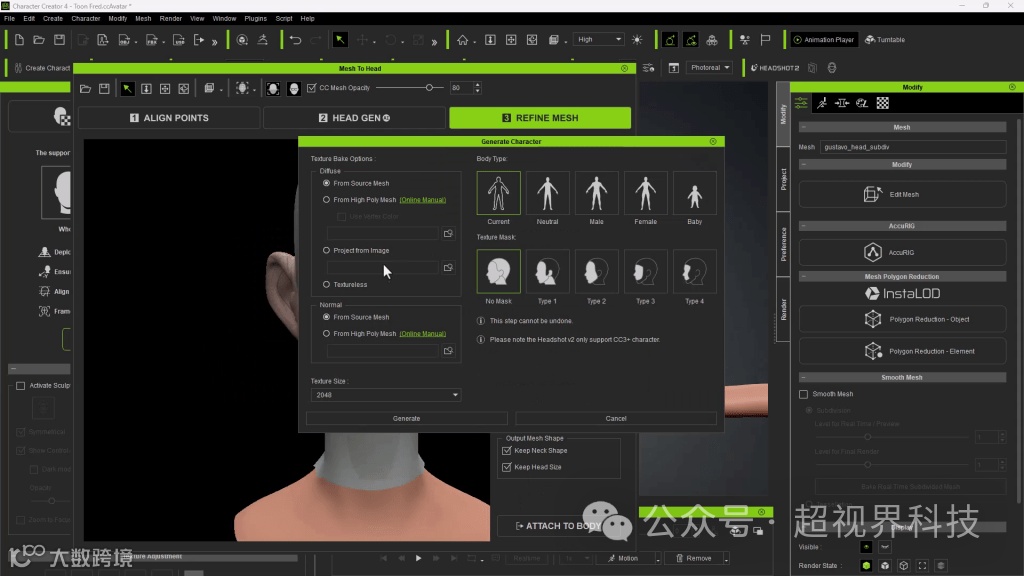Open the Plugins menu

(255, 19)
